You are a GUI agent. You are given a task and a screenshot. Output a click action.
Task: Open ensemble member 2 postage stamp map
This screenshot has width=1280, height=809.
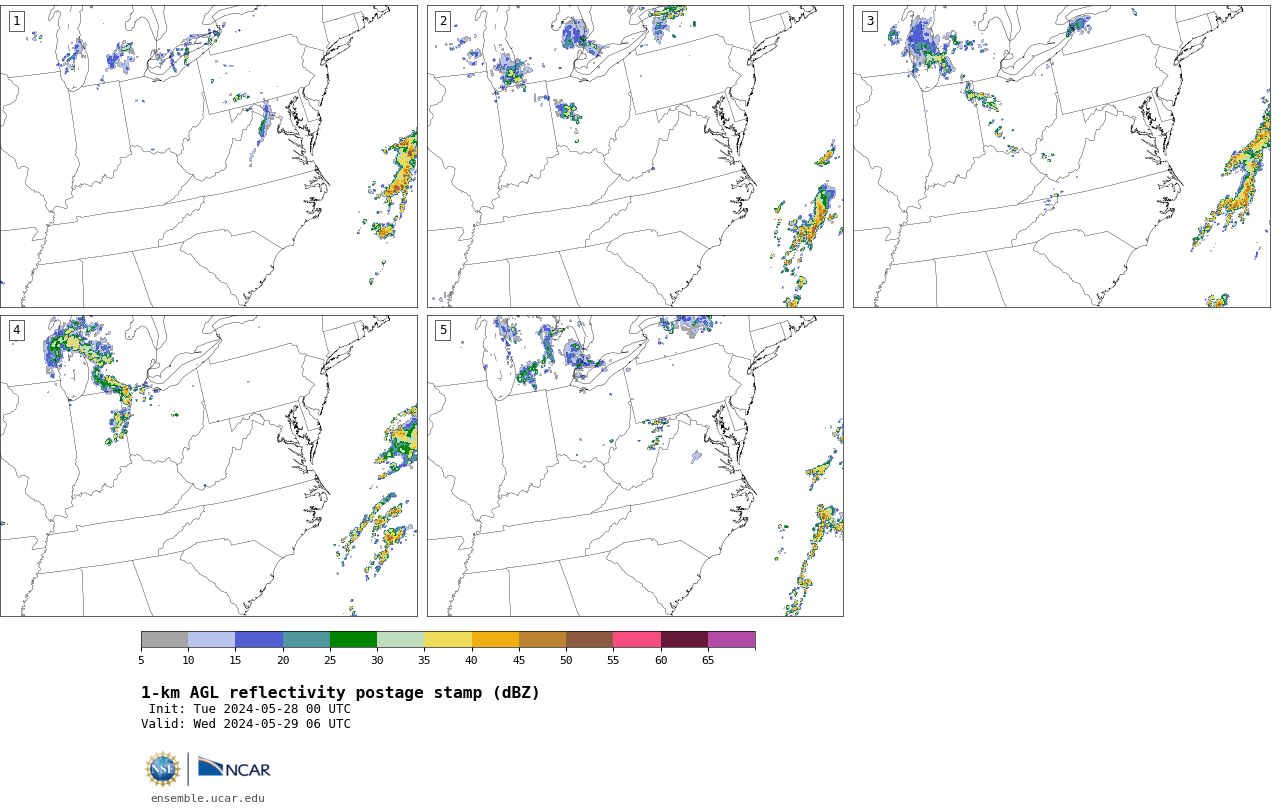pos(635,156)
